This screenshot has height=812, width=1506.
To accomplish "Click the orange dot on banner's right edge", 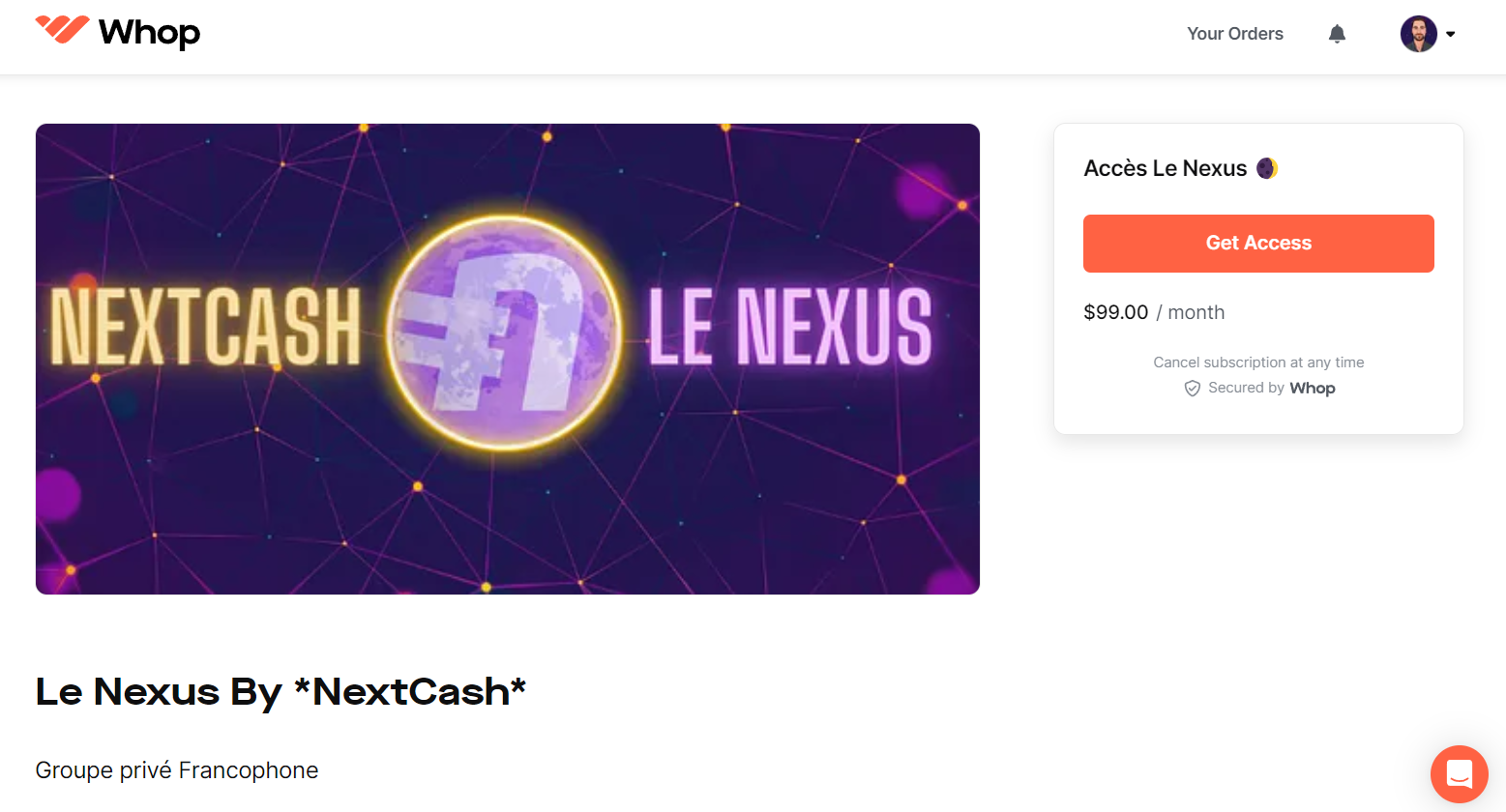I will [x=962, y=205].
